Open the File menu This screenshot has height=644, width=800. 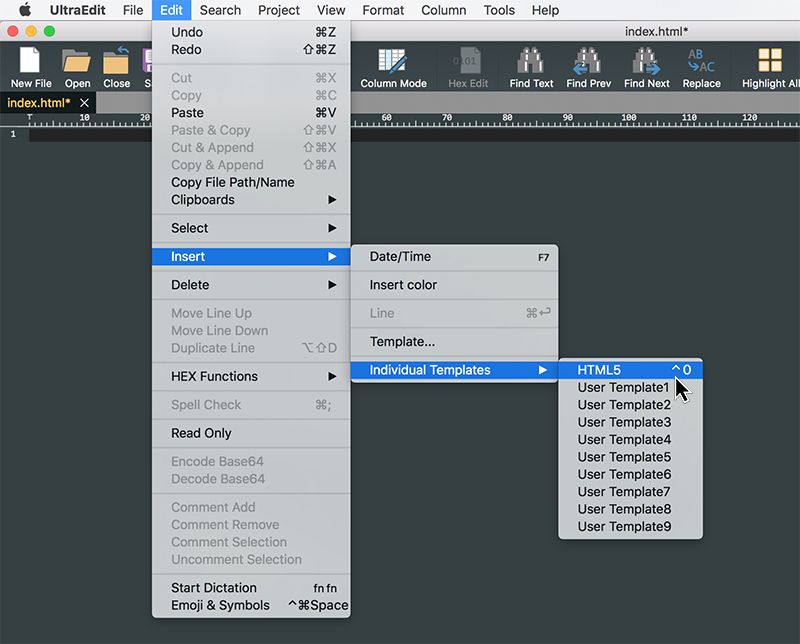point(133,10)
